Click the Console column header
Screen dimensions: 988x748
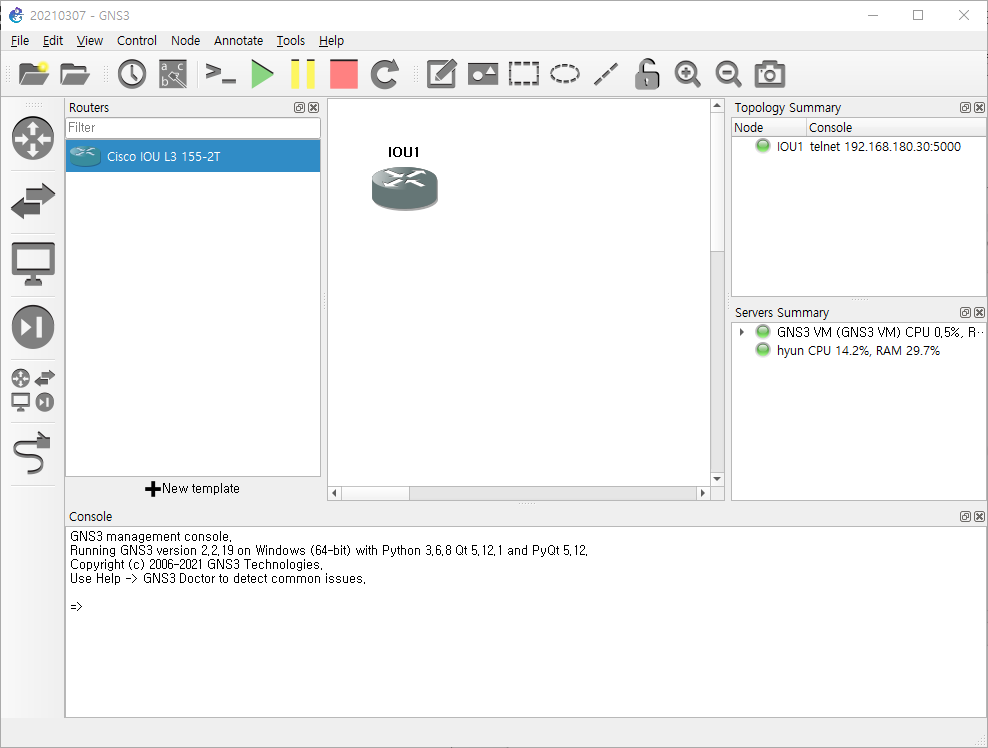(897, 127)
